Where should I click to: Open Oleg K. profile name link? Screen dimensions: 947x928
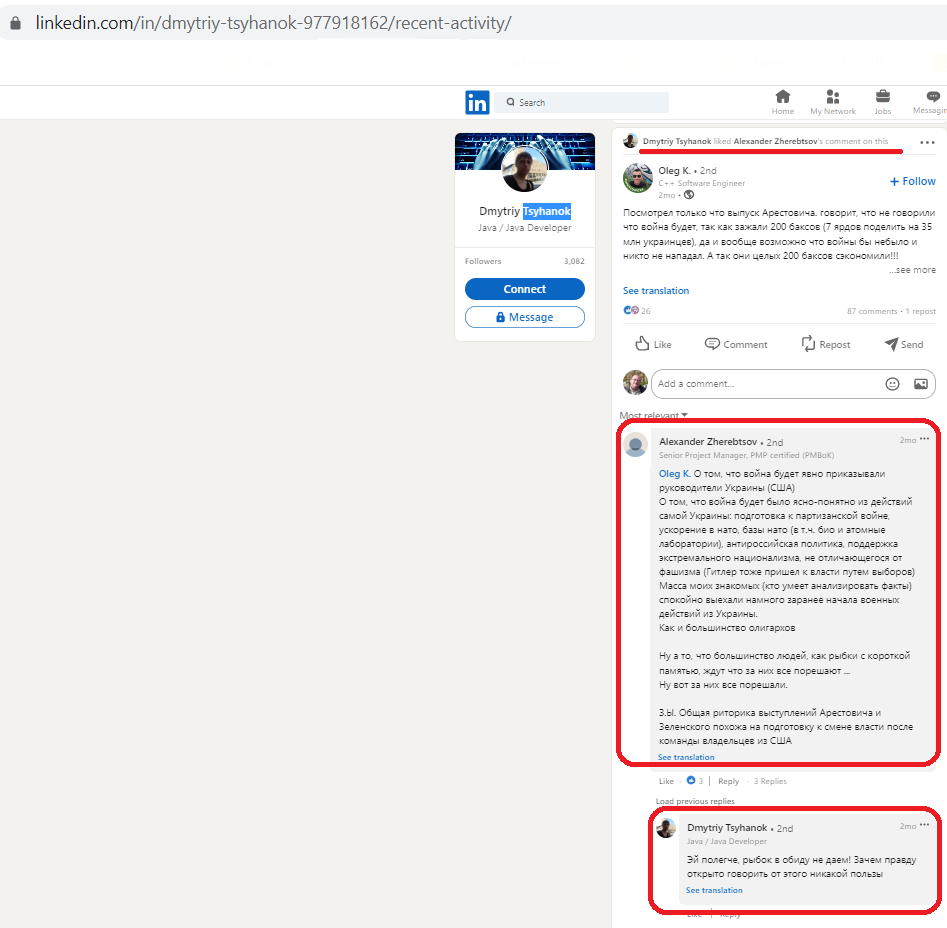674,171
